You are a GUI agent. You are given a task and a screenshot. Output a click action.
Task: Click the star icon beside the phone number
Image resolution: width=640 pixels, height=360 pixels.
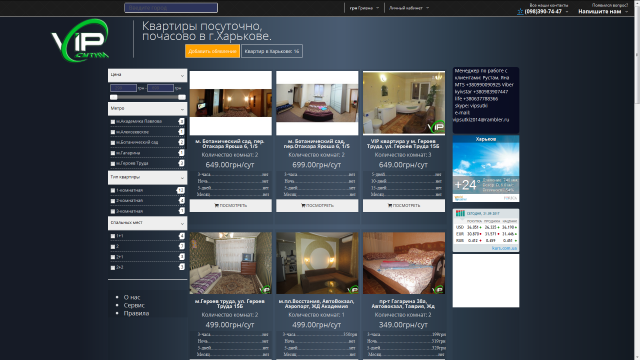[520, 11]
